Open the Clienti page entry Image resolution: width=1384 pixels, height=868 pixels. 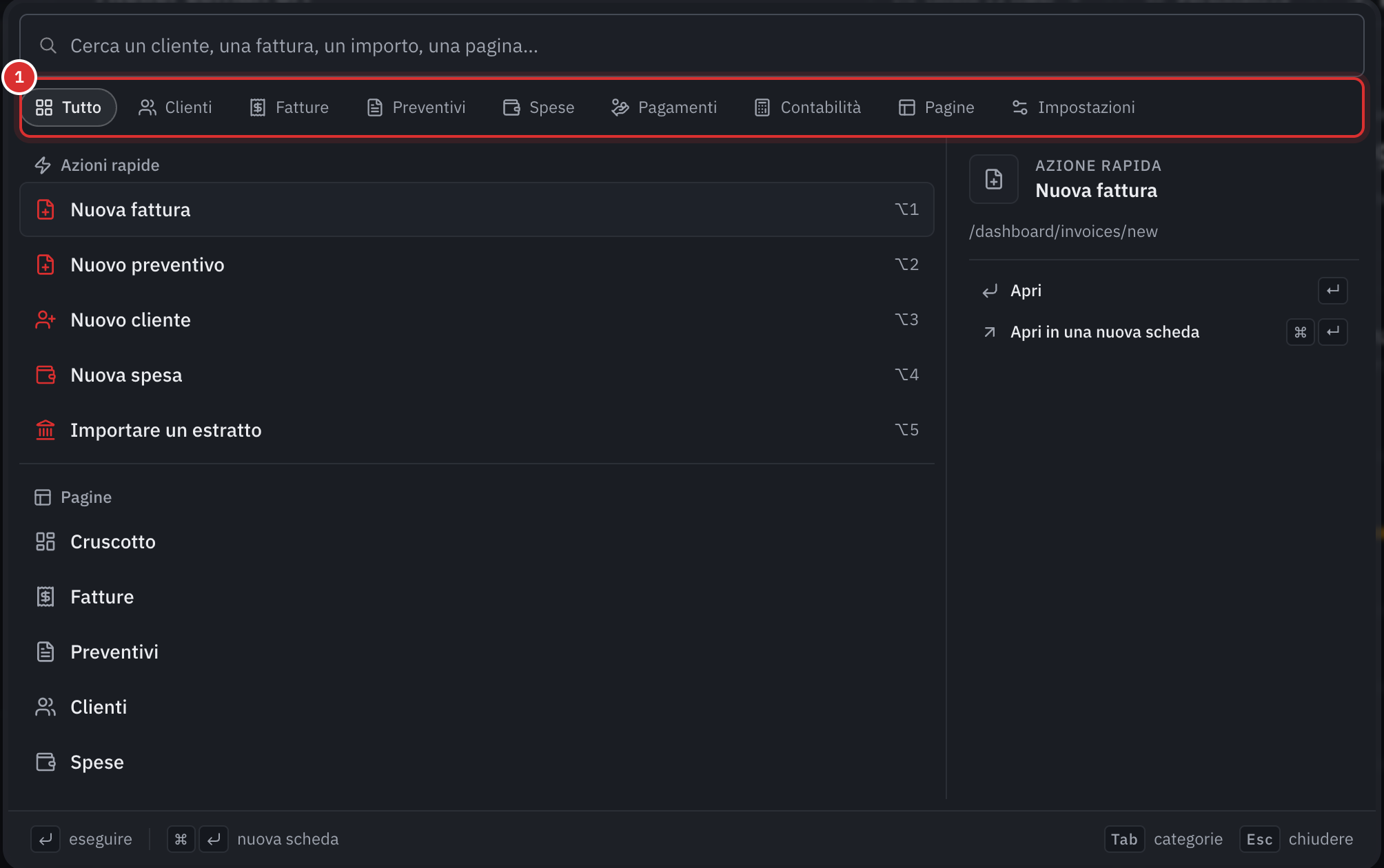tap(477, 707)
